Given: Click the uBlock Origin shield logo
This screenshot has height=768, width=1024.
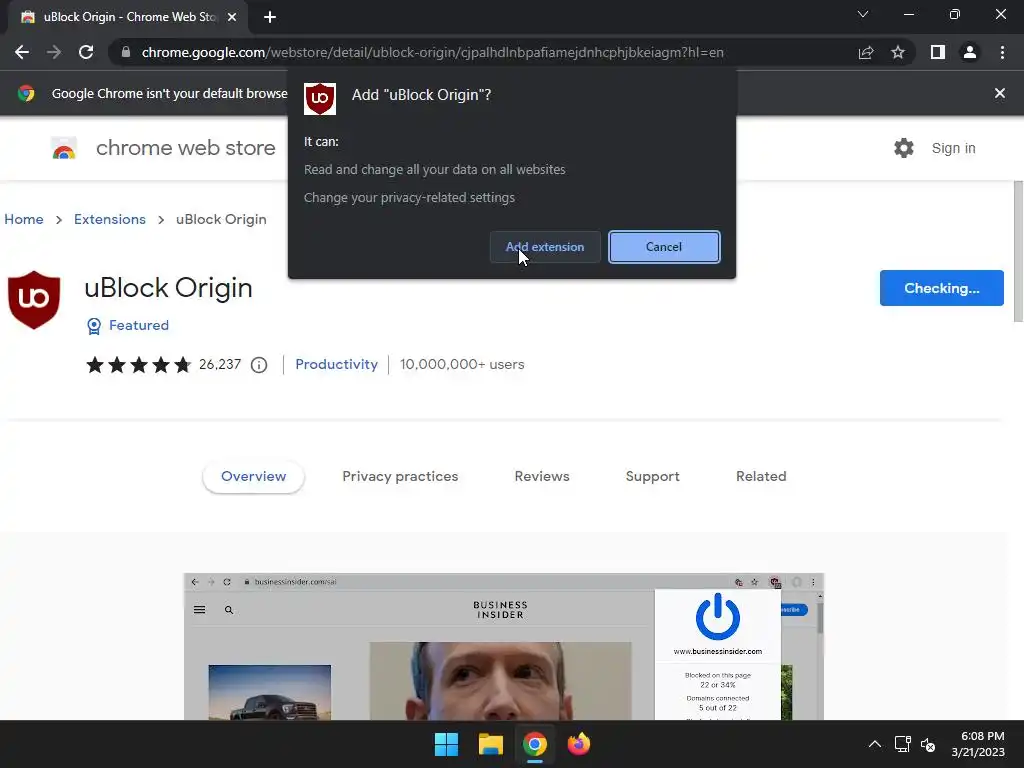Looking at the screenshot, I should click(x=34, y=300).
